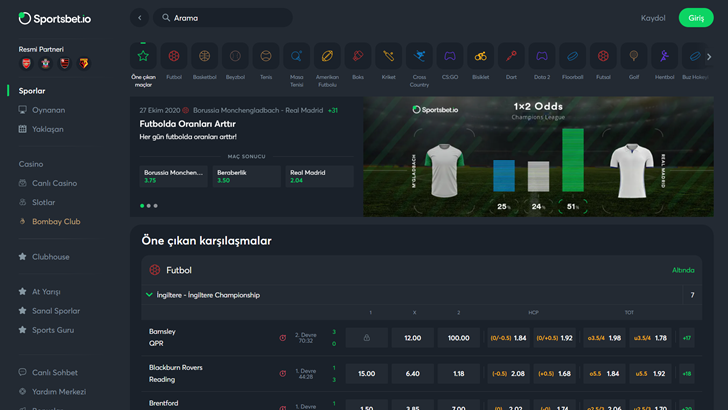
Task: Open the Cross Country icon
Action: (419, 56)
